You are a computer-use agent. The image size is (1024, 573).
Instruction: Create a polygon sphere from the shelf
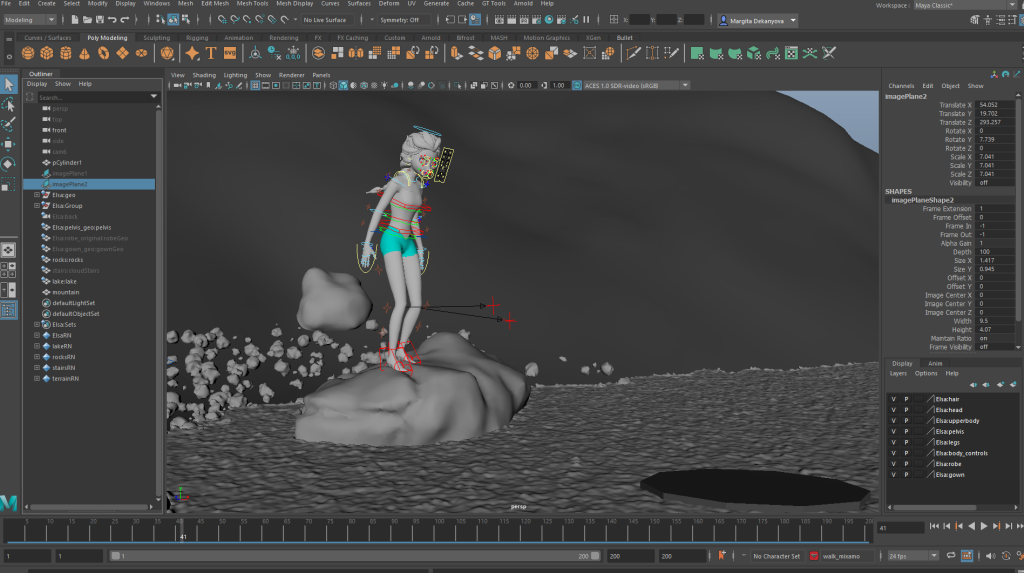tap(28, 54)
